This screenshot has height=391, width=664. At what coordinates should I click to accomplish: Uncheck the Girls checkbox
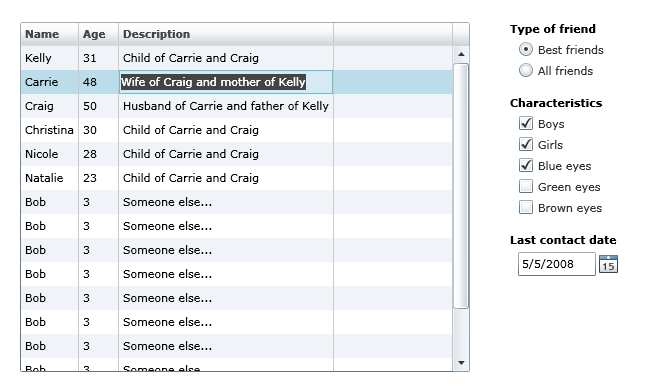point(526,144)
